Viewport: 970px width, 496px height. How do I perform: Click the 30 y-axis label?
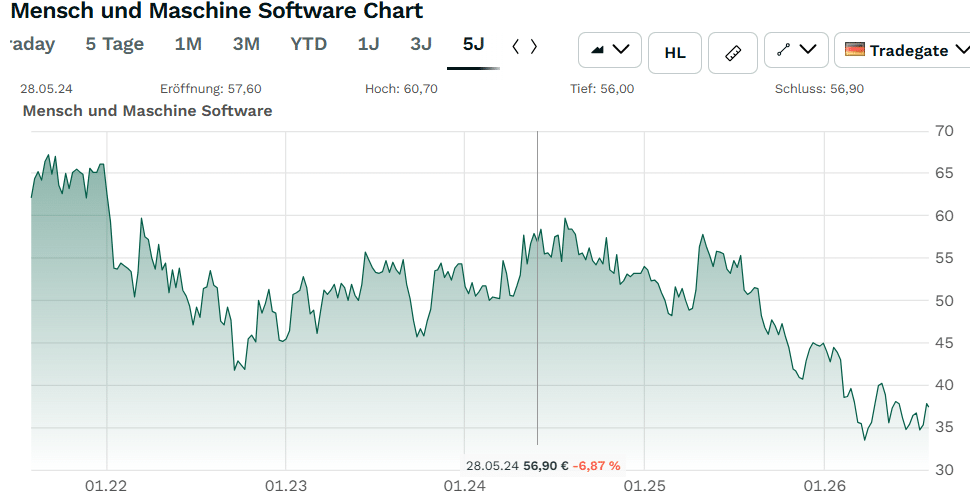click(x=944, y=470)
